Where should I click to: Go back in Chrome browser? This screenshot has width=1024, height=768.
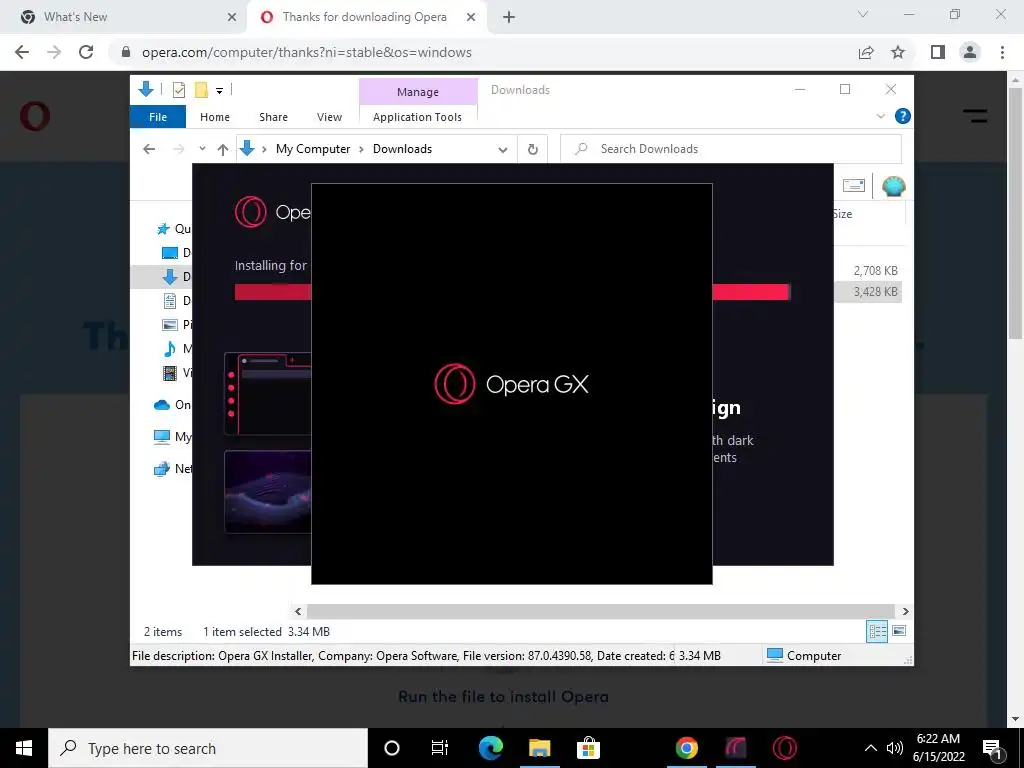tap(22, 52)
